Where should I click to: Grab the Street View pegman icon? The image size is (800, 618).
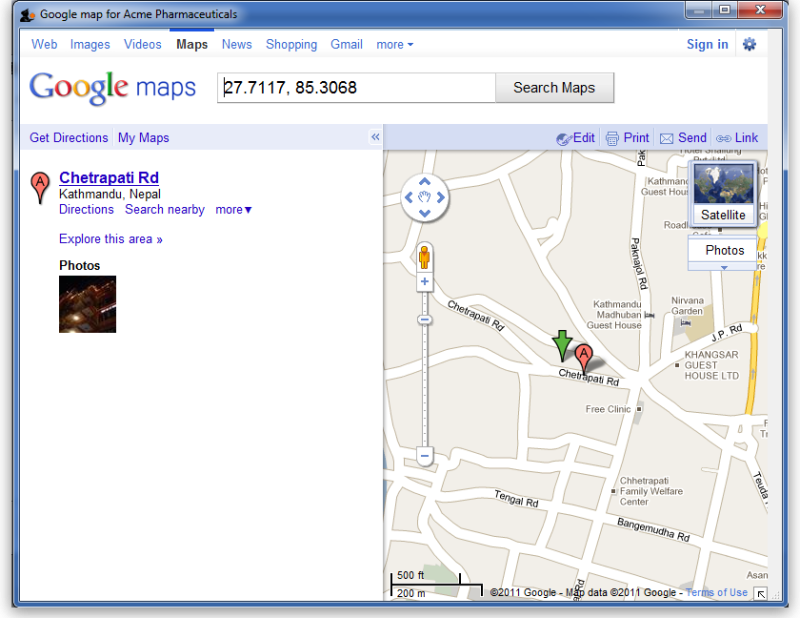pyautogui.click(x=424, y=257)
